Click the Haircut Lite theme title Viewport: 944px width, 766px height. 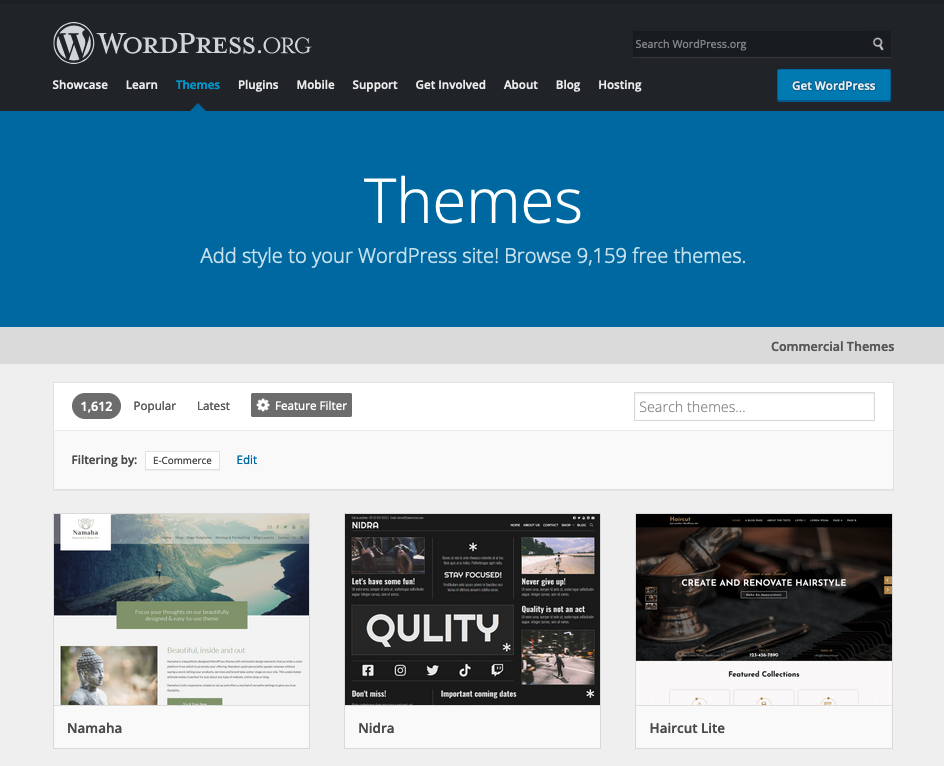(687, 728)
